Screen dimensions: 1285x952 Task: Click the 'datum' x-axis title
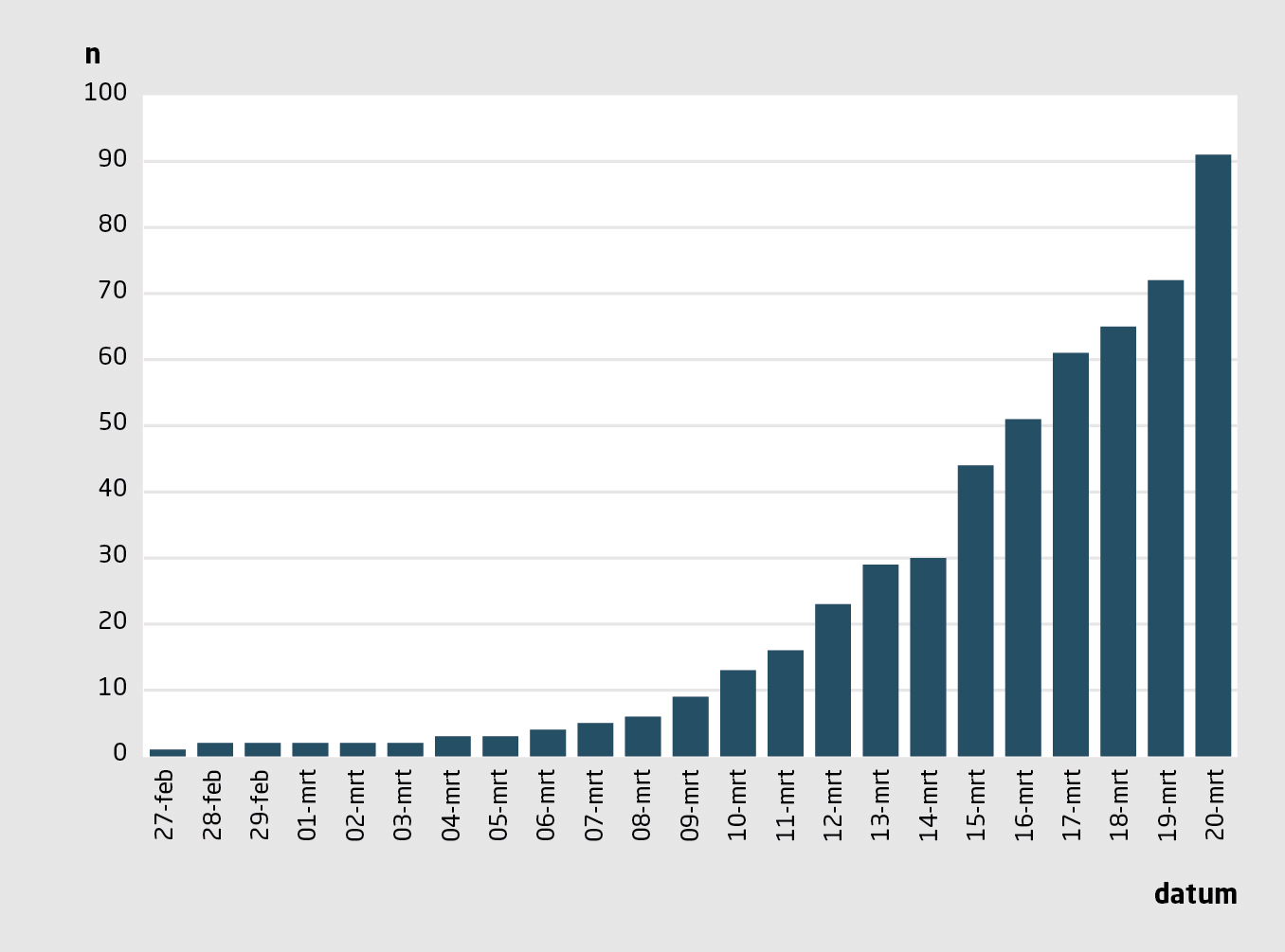(x=1195, y=894)
